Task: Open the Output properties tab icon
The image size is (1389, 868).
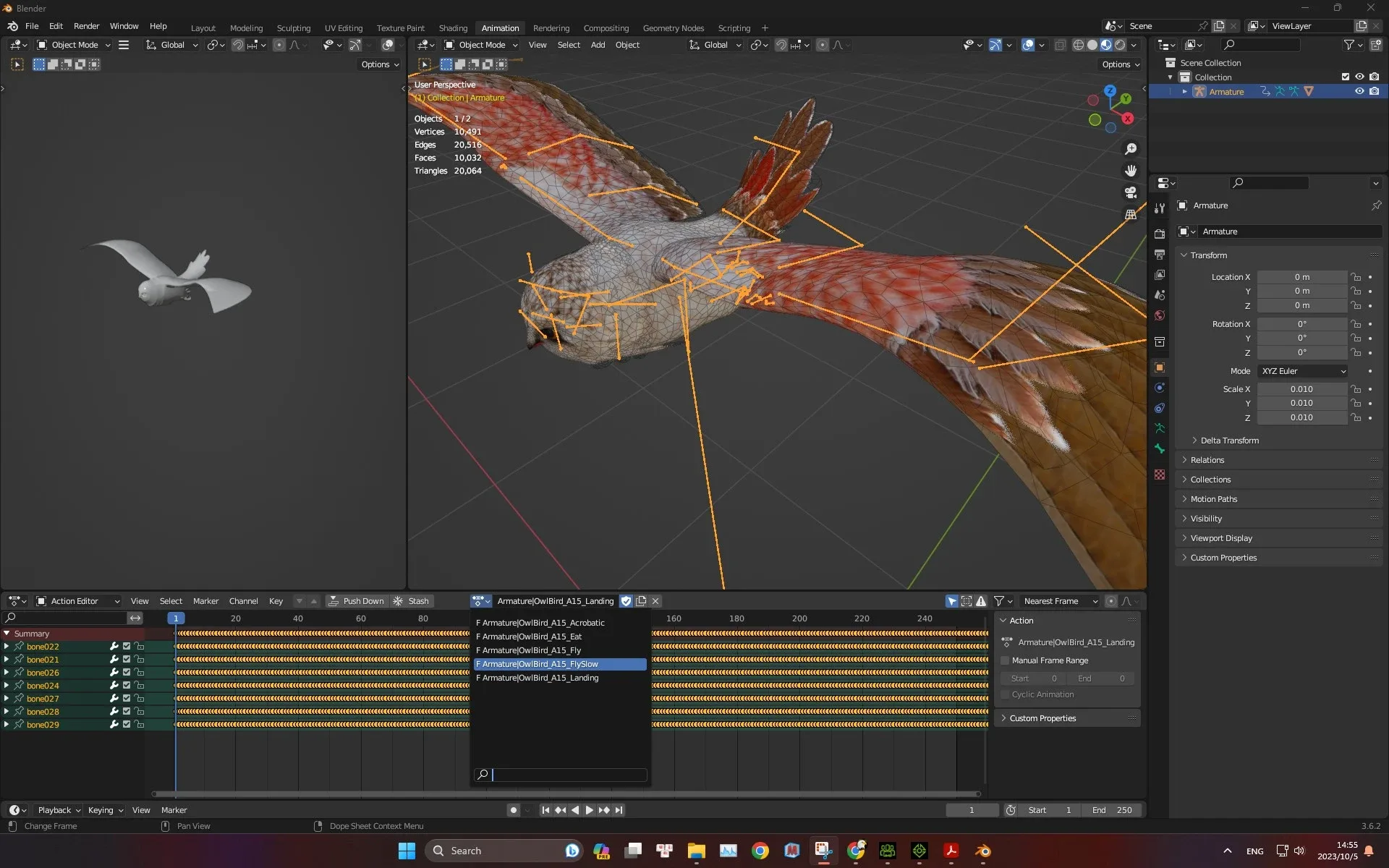Action: tap(1160, 255)
